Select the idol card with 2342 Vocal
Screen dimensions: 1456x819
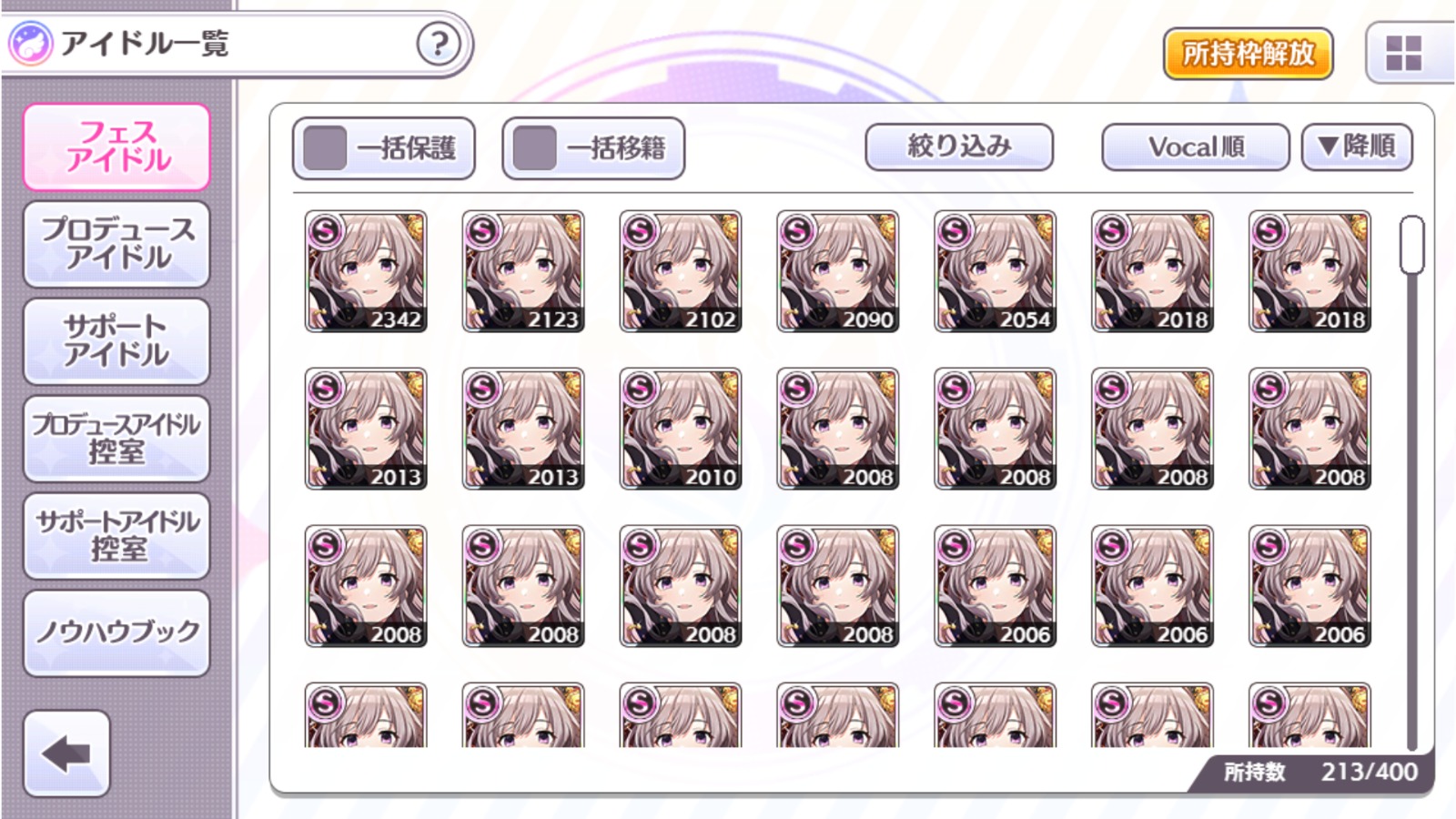click(x=366, y=271)
